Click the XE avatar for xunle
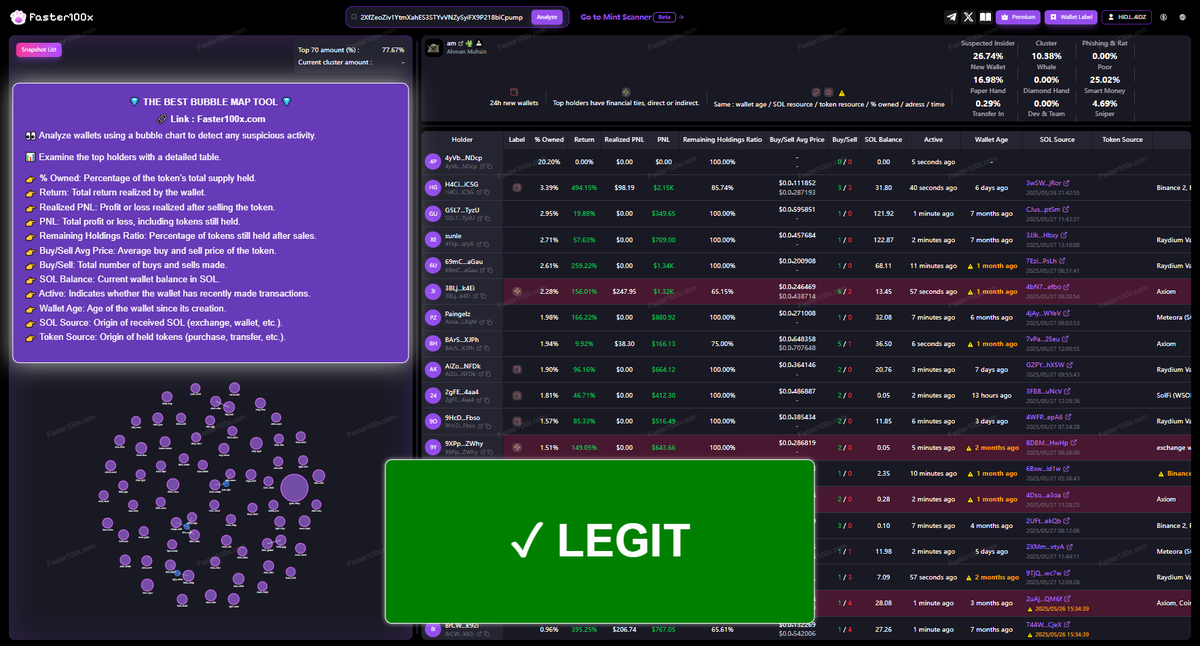This screenshot has width=1200, height=646. pos(433,239)
